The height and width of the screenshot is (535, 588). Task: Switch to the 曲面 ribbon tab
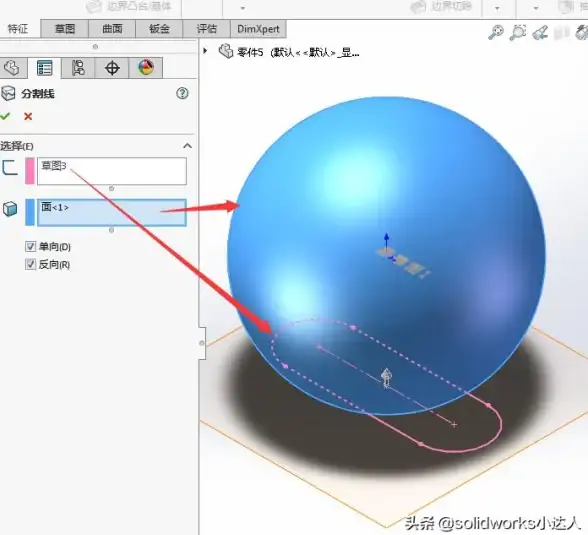click(x=112, y=29)
